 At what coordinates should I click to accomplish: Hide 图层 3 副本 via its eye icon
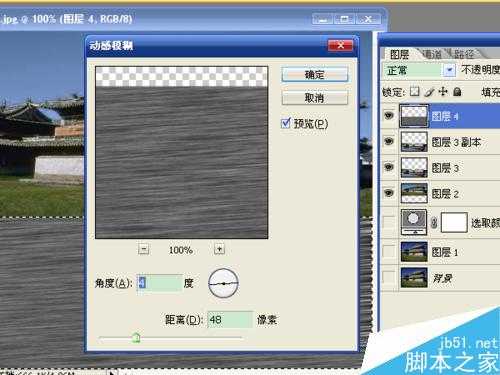tap(389, 141)
